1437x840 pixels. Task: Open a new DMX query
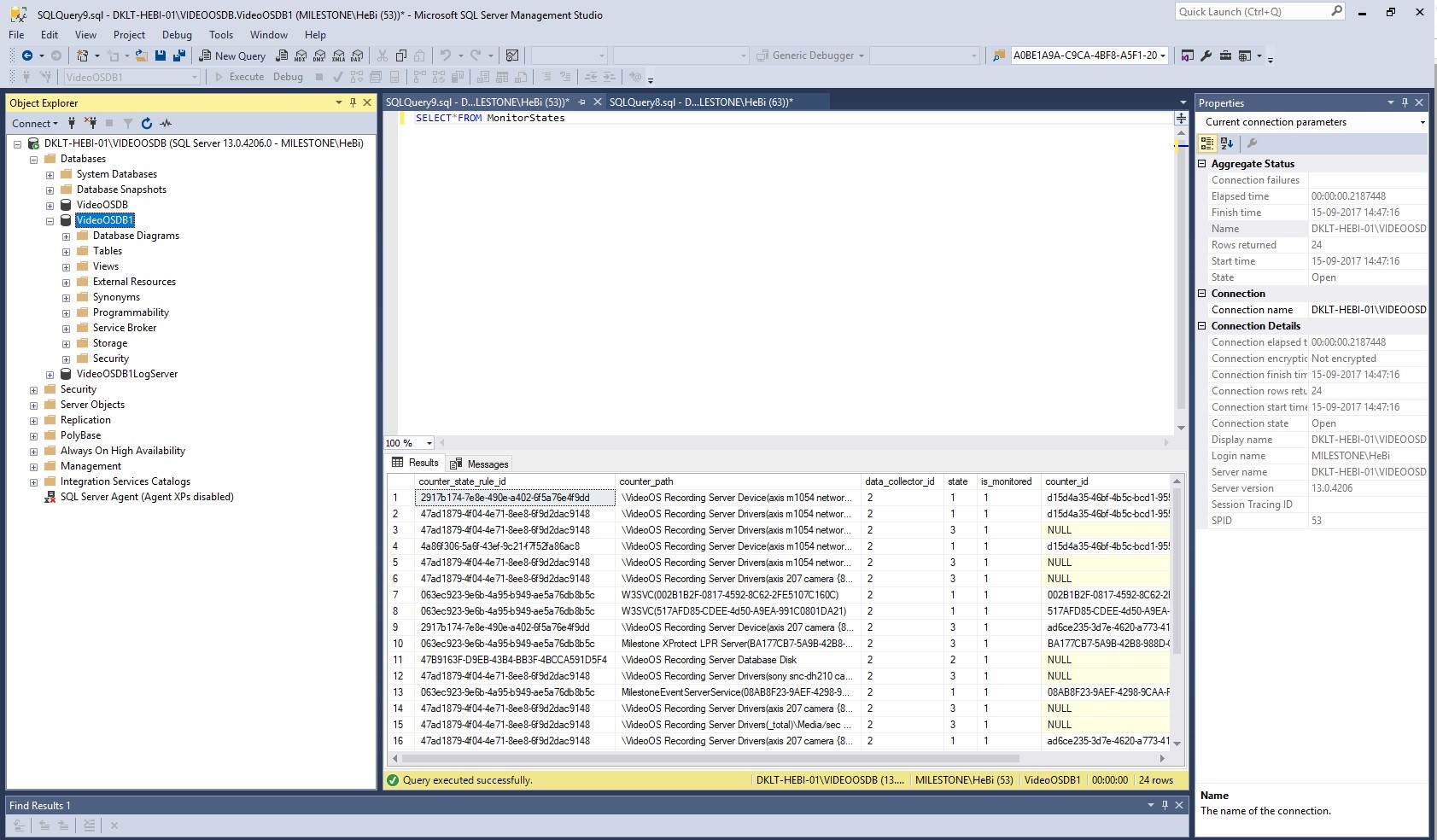(319, 55)
